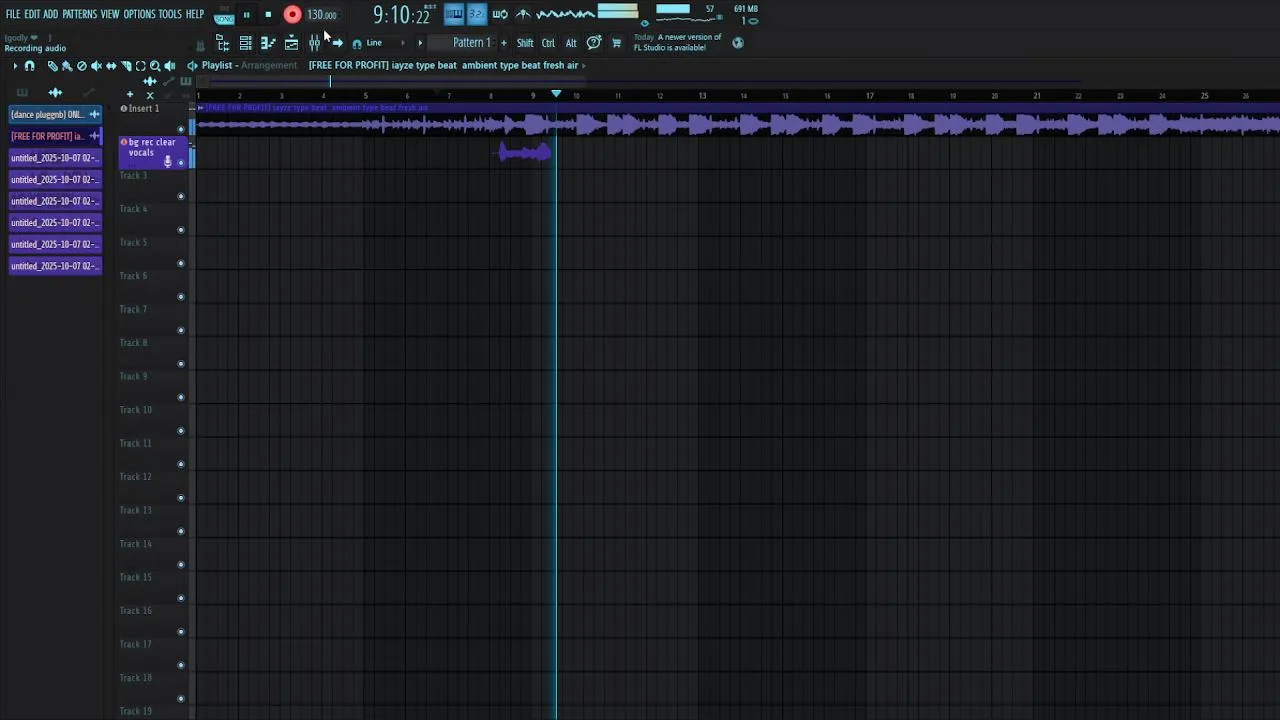The height and width of the screenshot is (720, 1280).
Task: Pause playback with pause button
Action: click(246, 14)
